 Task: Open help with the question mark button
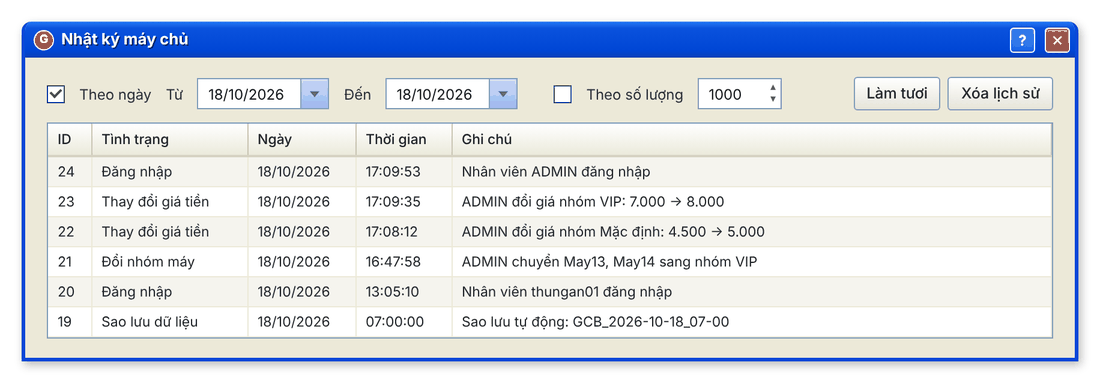pos(1022,41)
